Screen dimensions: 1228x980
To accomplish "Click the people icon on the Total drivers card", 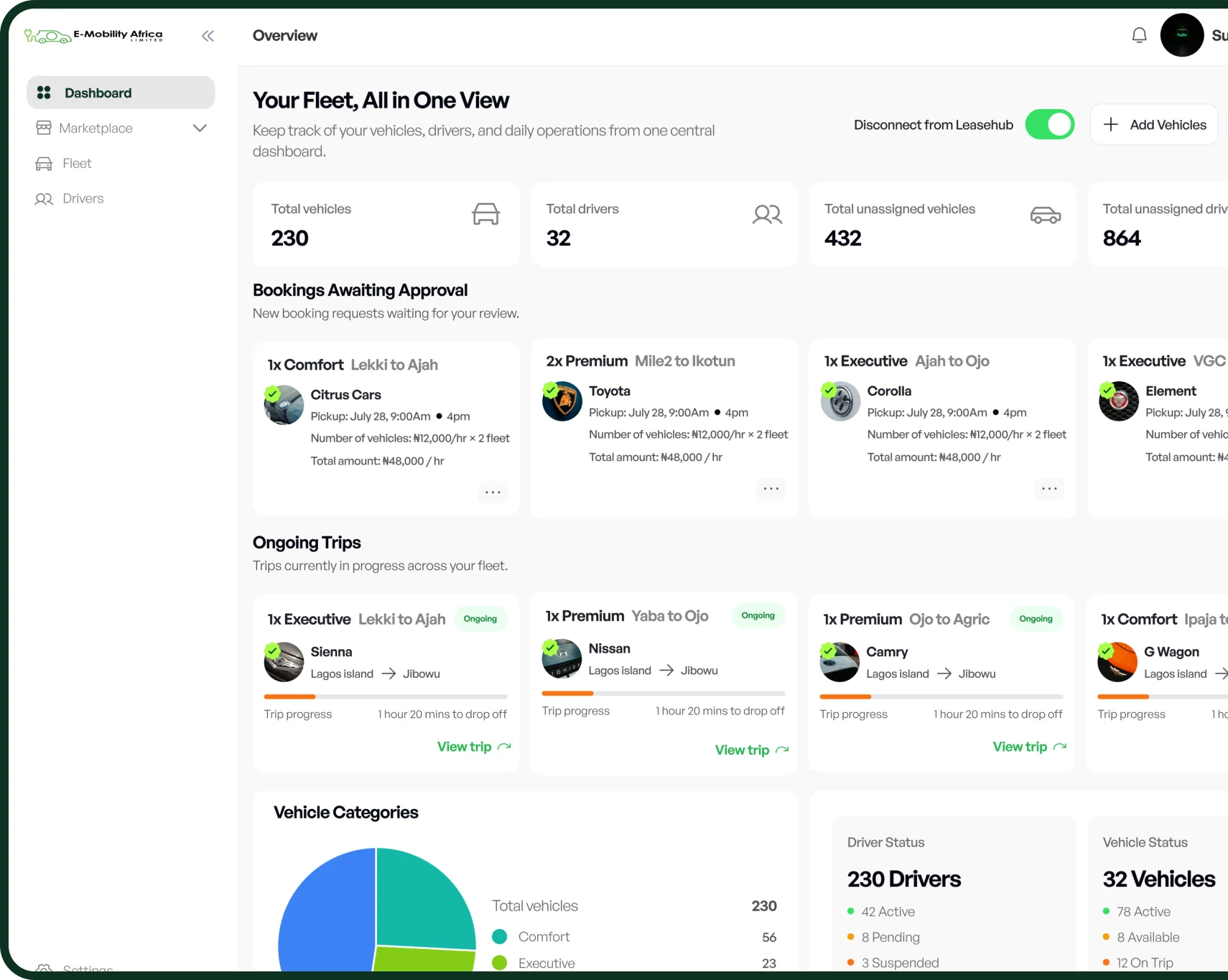I will [767, 214].
